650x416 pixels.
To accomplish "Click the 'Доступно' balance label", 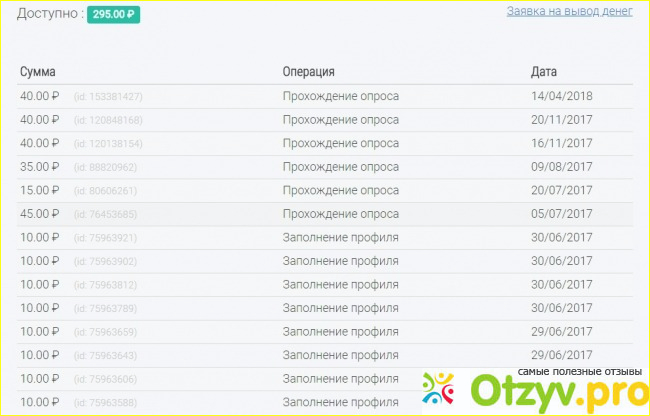I will (x=48, y=15).
